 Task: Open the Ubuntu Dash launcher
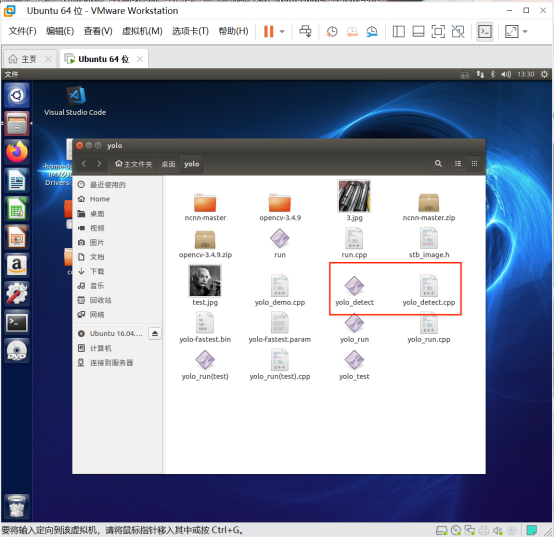pyautogui.click(x=17, y=95)
